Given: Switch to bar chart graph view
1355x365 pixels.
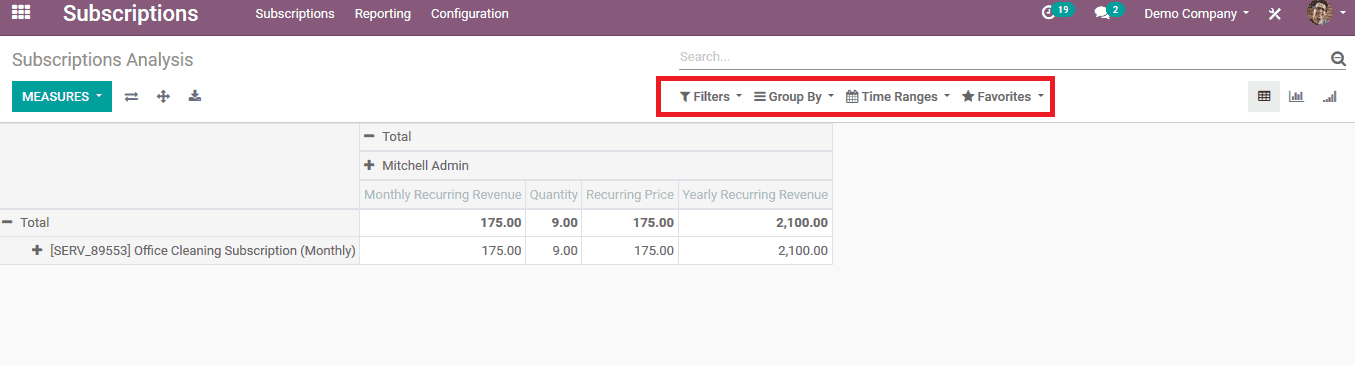Looking at the screenshot, I should pyautogui.click(x=1296, y=97).
